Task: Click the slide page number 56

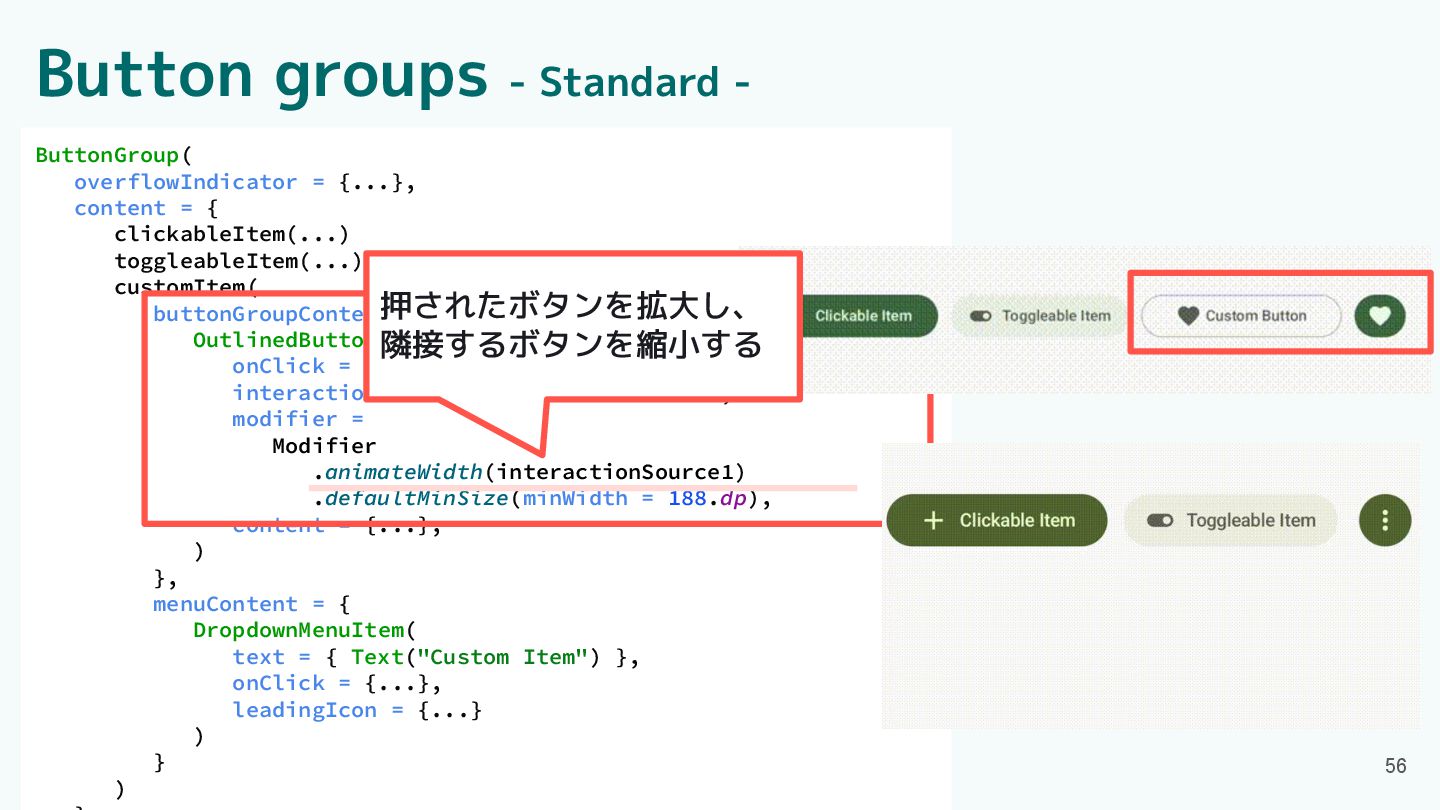Action: (x=1395, y=766)
